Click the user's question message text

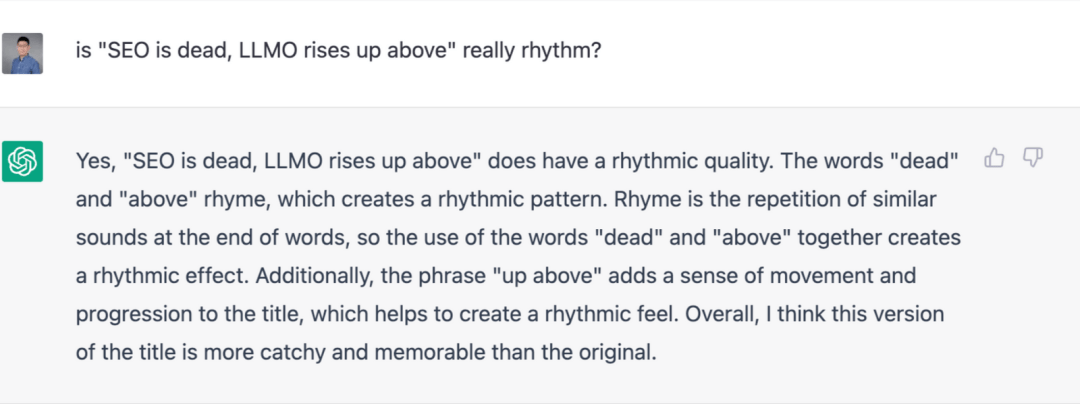tap(339, 52)
